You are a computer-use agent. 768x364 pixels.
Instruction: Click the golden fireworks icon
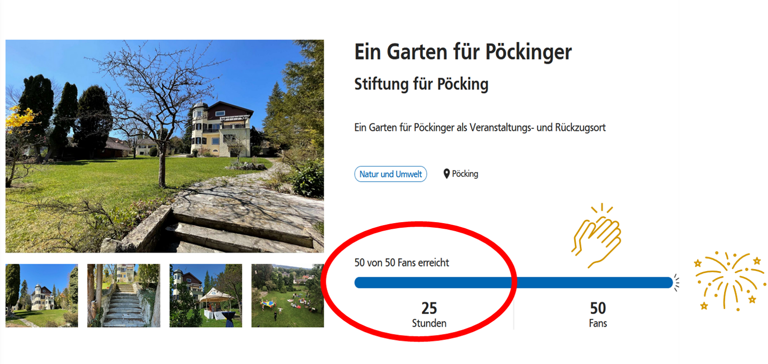(x=730, y=281)
